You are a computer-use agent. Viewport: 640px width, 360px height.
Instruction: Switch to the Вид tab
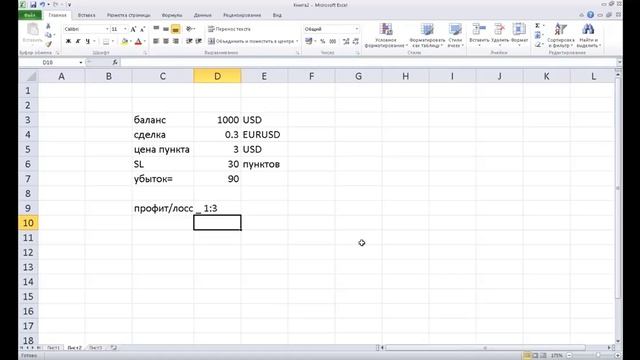tap(277, 15)
